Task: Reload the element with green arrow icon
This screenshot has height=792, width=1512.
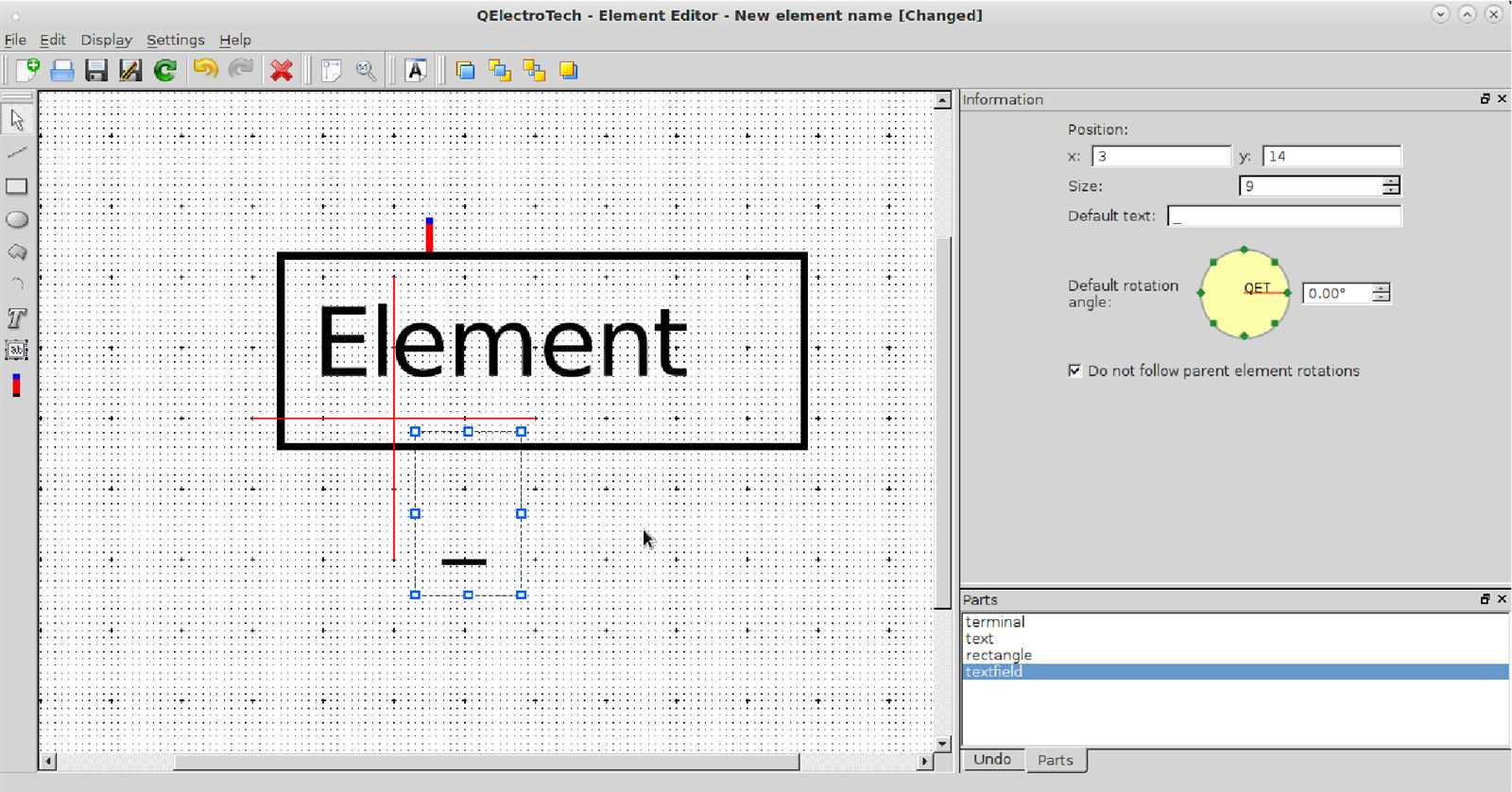Action: point(165,70)
